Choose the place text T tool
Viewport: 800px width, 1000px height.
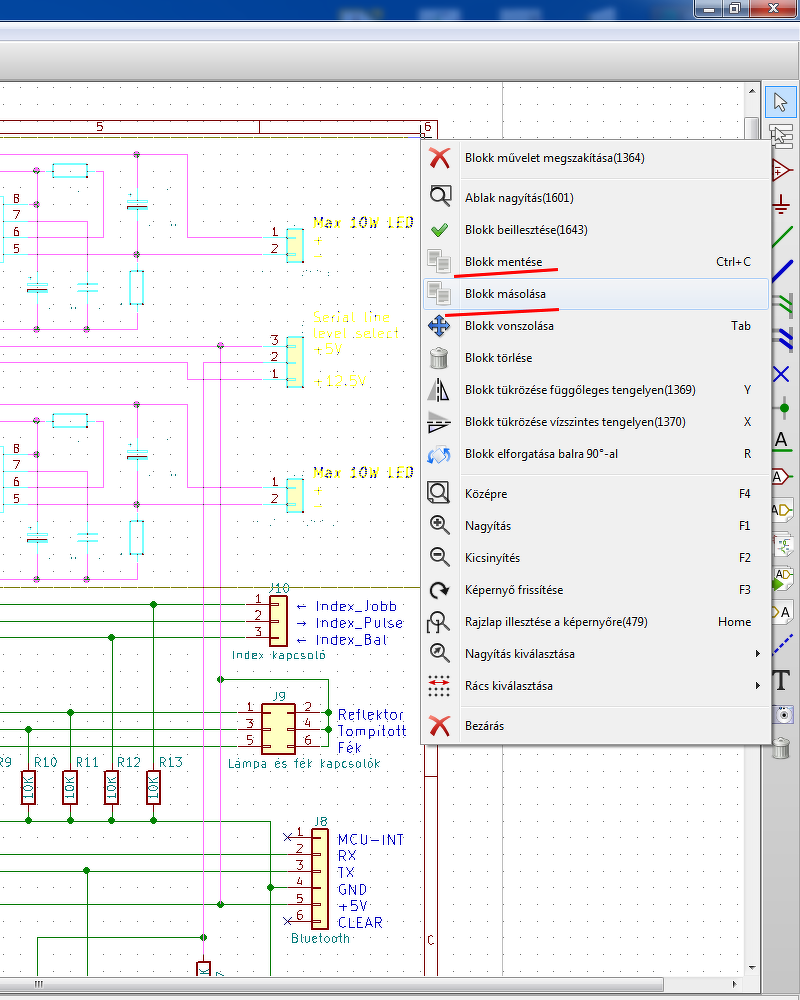pyautogui.click(x=782, y=681)
